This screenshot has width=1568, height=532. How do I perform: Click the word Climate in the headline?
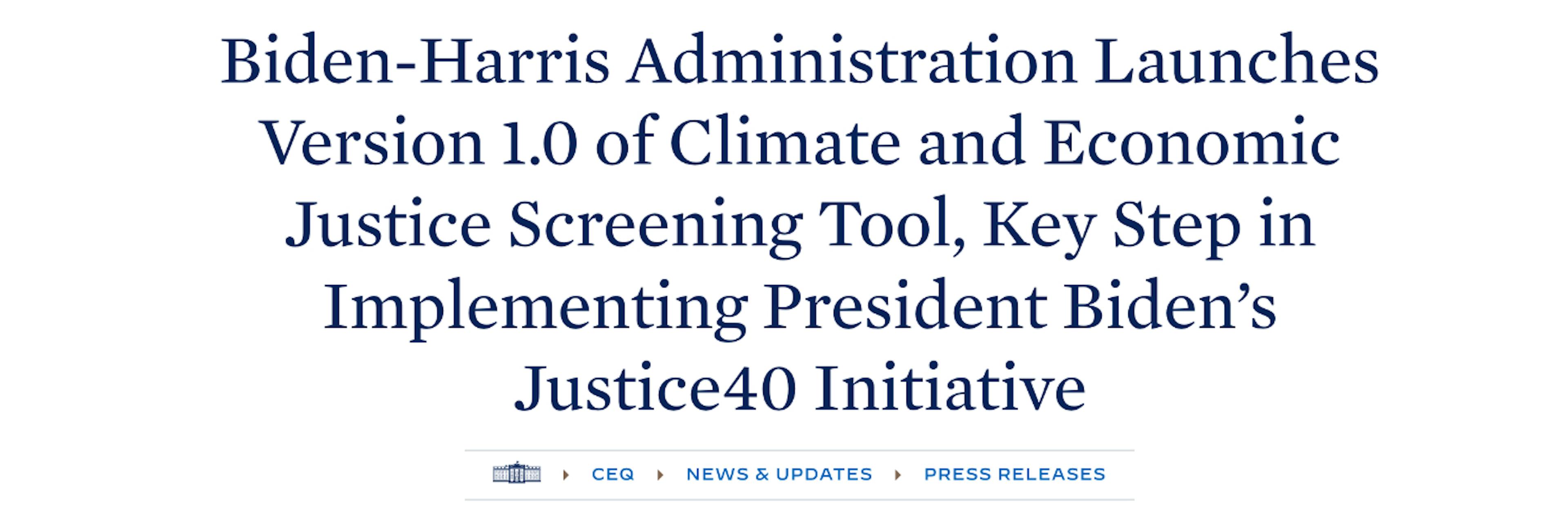(785, 144)
